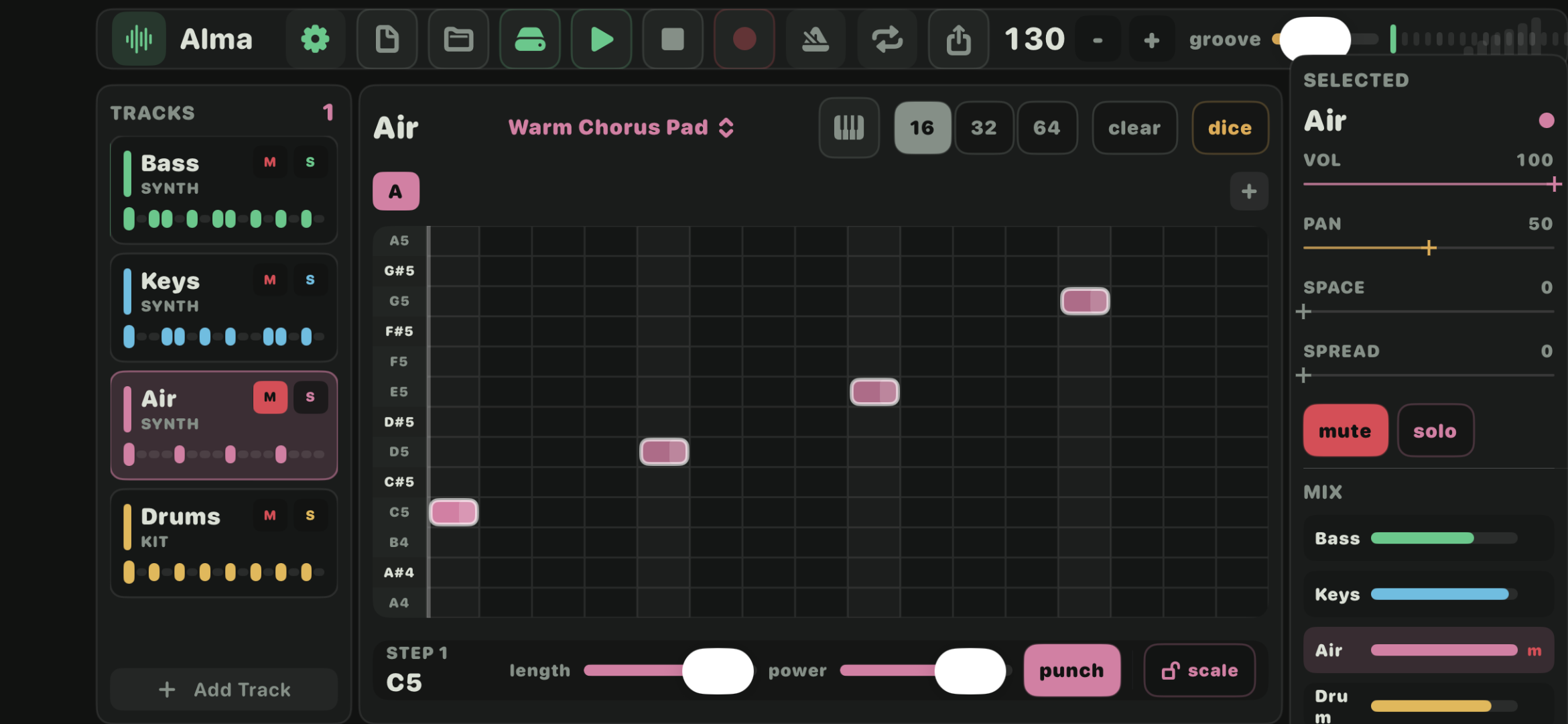Mute the Air track with its M toggle
Screen dimensions: 1568x724
coord(270,397)
